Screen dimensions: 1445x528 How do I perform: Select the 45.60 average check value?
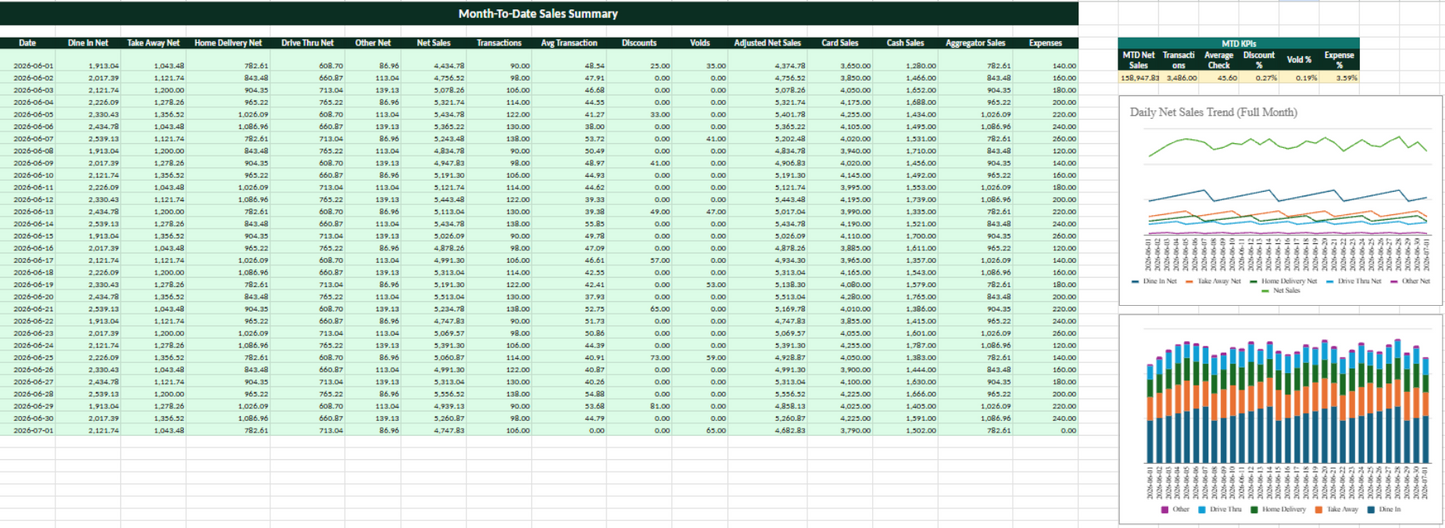[x=1219, y=77]
